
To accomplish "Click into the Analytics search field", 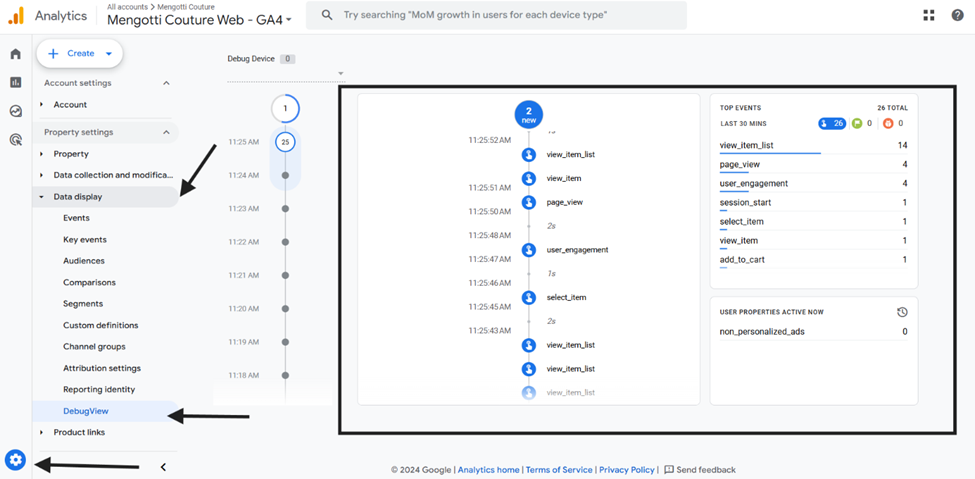I will coord(496,16).
